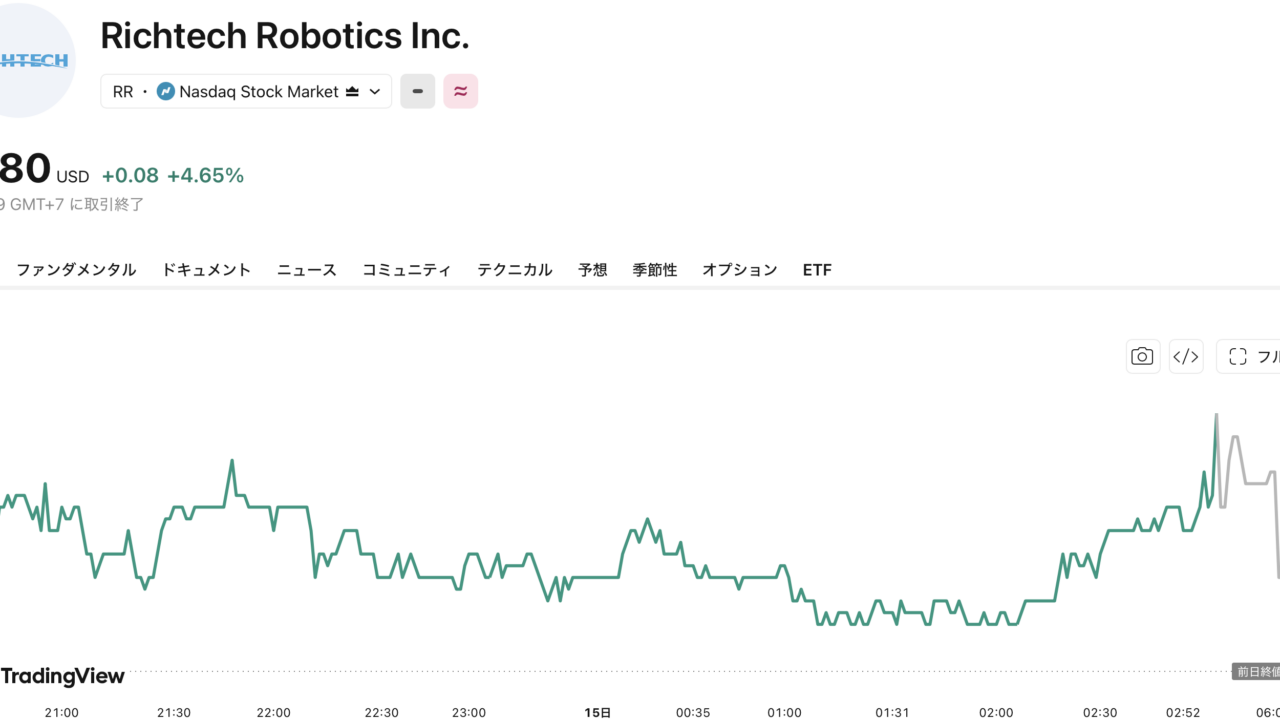Go to the テクニカル tab
Image resolution: width=1280 pixels, height=720 pixels.
click(x=514, y=270)
